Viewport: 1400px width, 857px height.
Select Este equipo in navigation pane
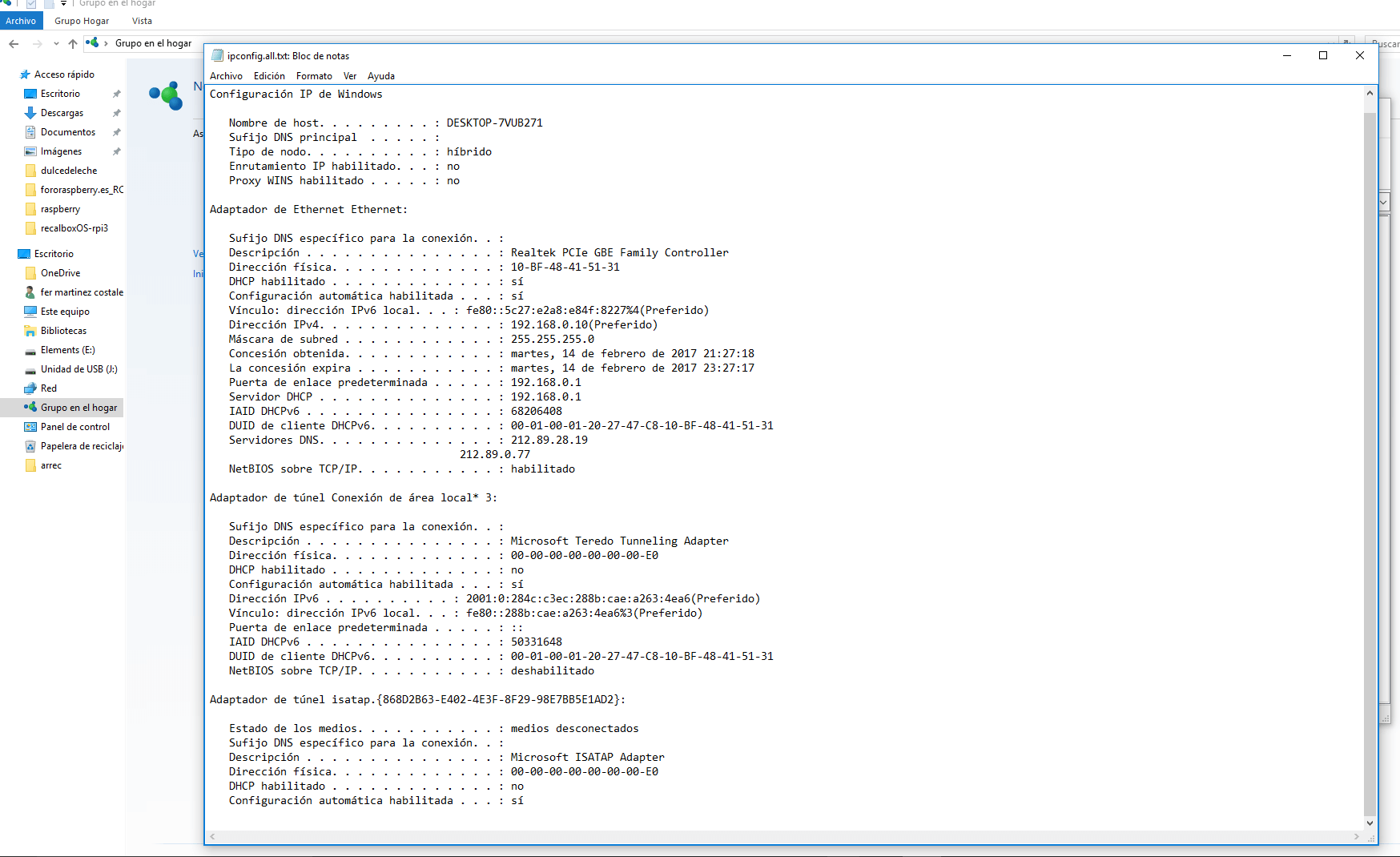coord(65,312)
